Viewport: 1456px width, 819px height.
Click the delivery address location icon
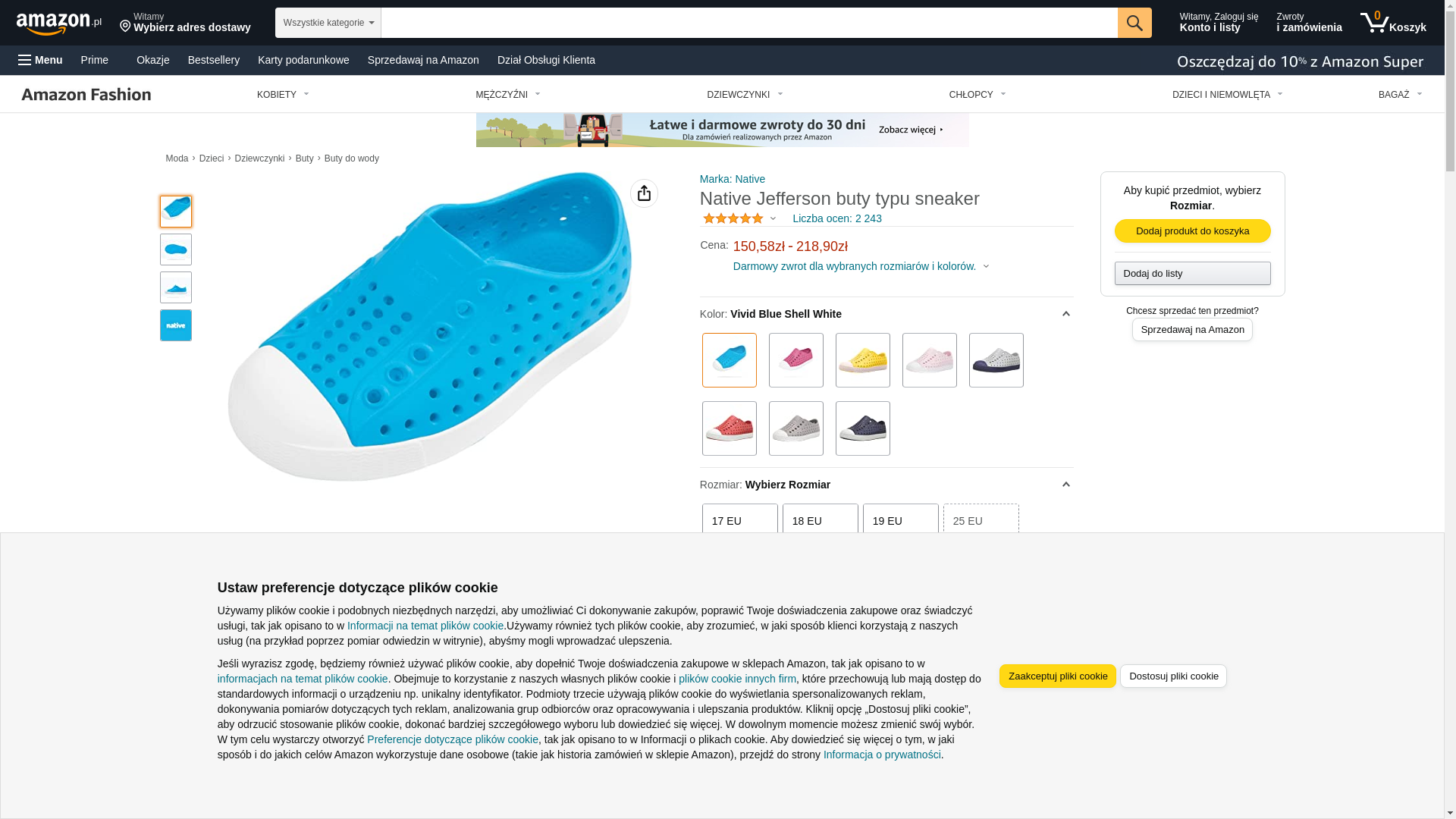pos(125,27)
